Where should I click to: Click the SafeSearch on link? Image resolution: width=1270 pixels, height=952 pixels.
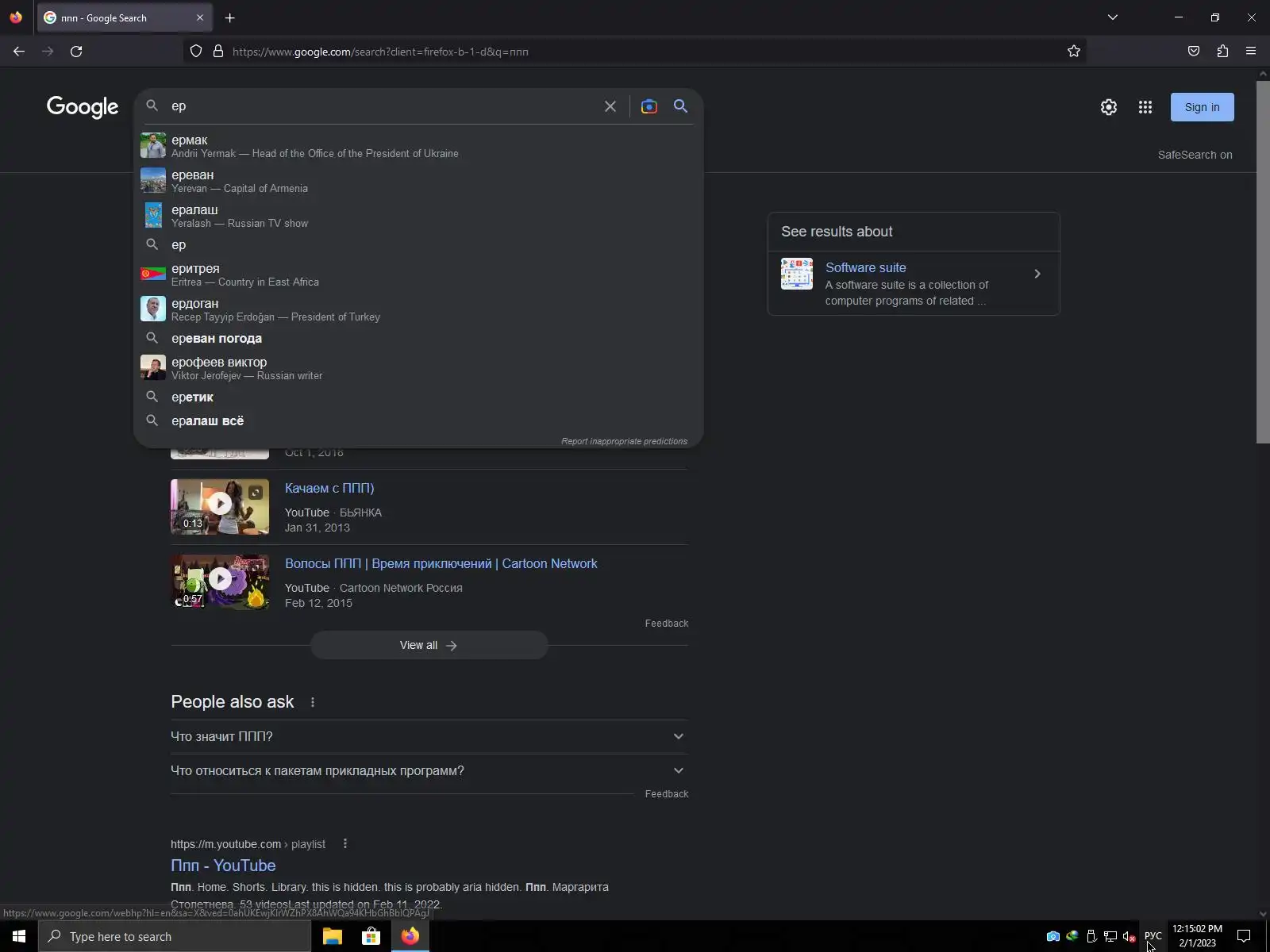click(x=1195, y=155)
